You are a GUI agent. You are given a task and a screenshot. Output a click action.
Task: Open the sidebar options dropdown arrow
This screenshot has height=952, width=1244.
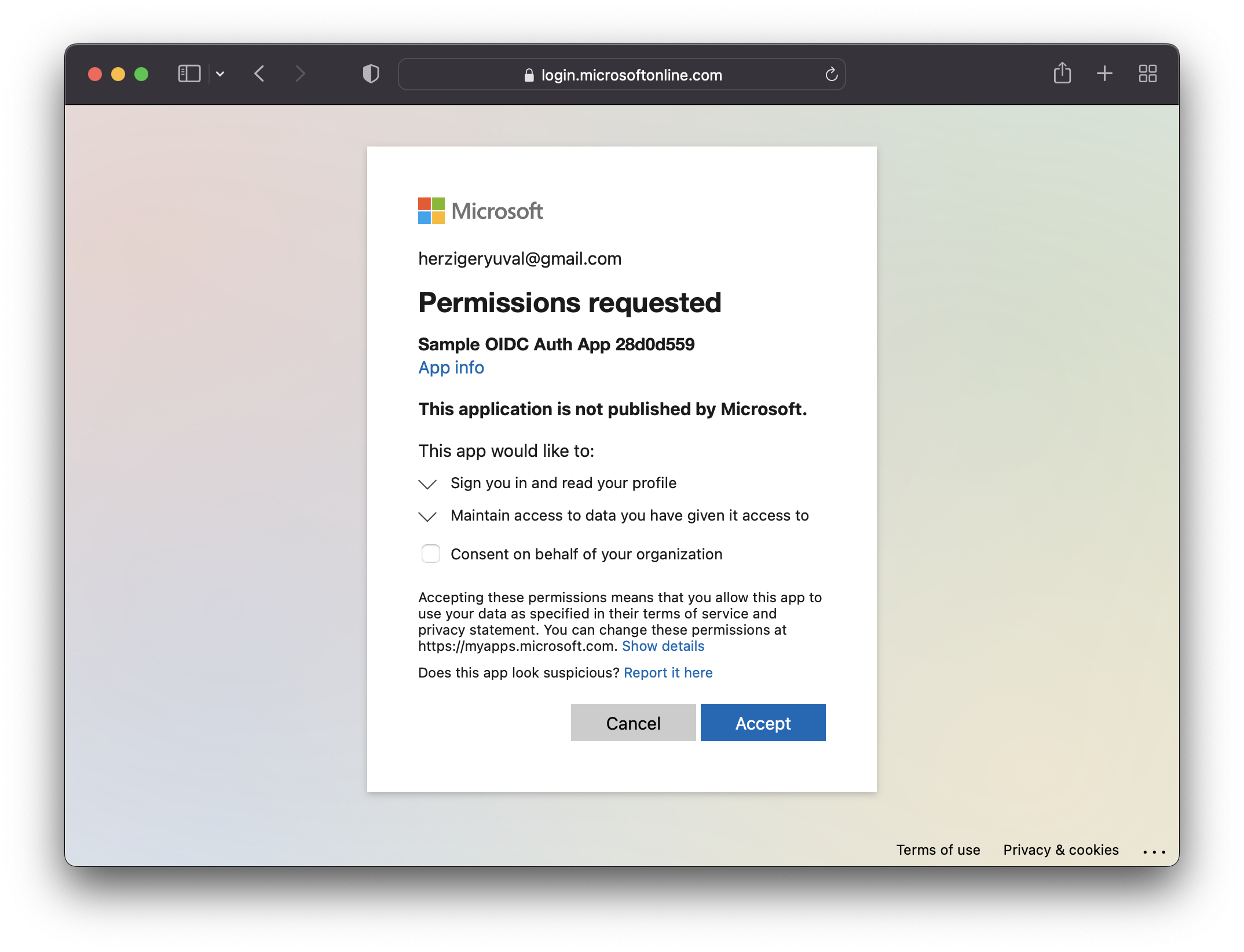(220, 74)
